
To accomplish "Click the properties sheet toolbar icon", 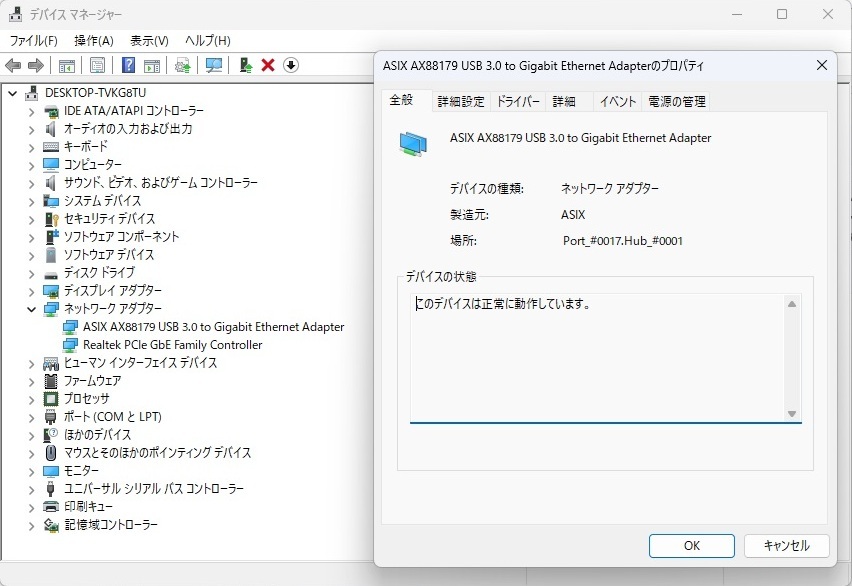I will 97,66.
